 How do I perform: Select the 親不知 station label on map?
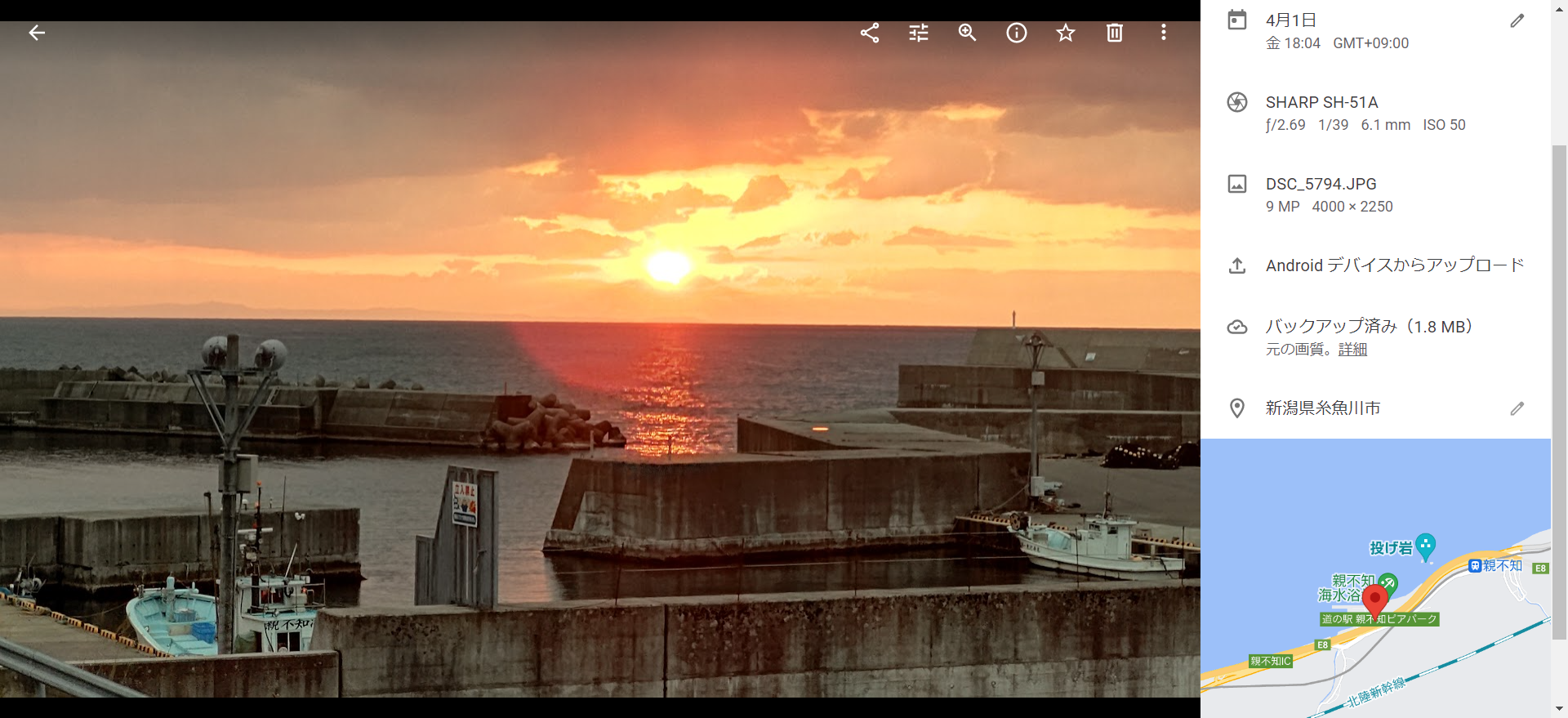coord(1501,565)
